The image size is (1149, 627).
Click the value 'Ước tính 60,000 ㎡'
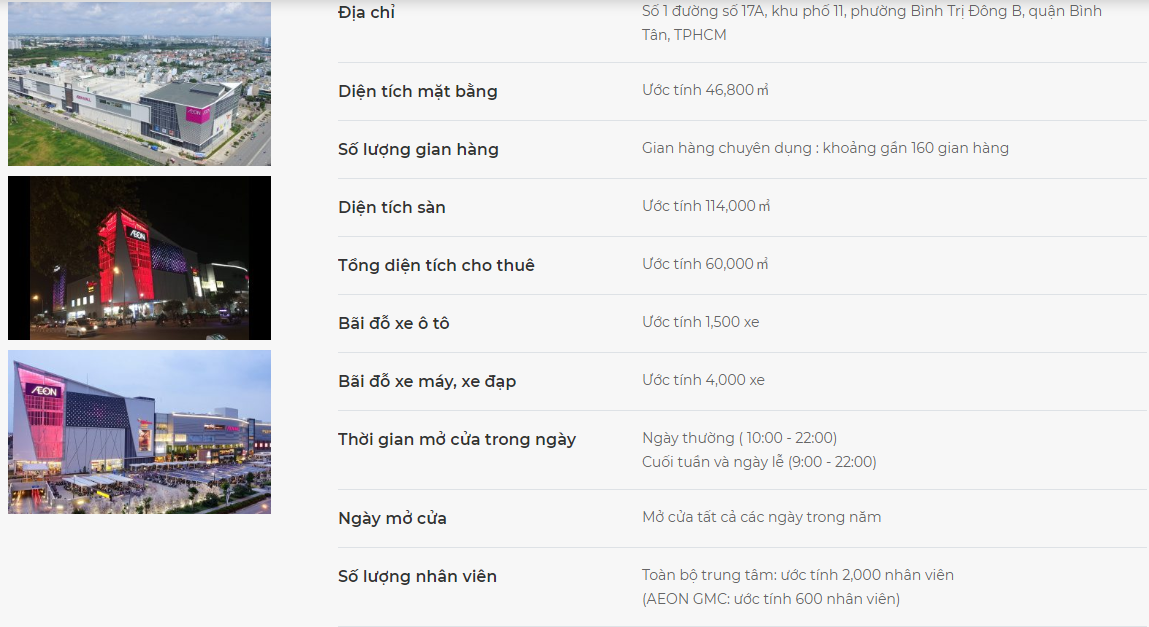[x=705, y=264]
